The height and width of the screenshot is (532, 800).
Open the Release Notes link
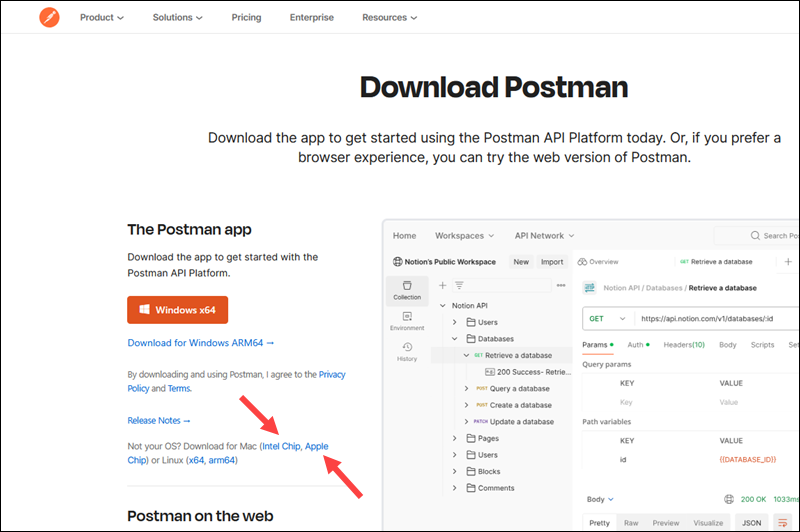tap(159, 420)
